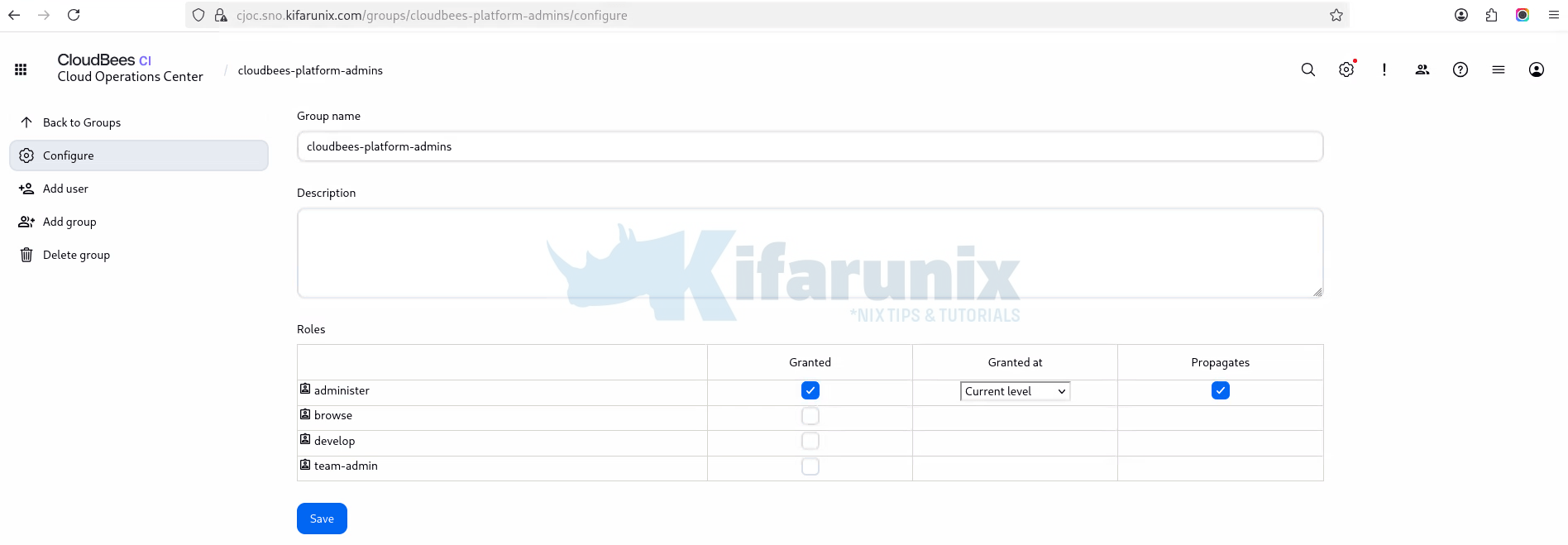Screen dimensions: 1568x545
Task: Click the administer role name
Action: [x=342, y=390]
